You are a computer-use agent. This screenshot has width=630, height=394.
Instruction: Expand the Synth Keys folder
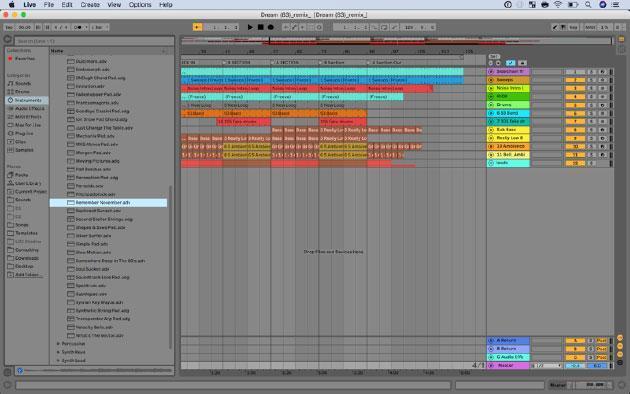58,352
